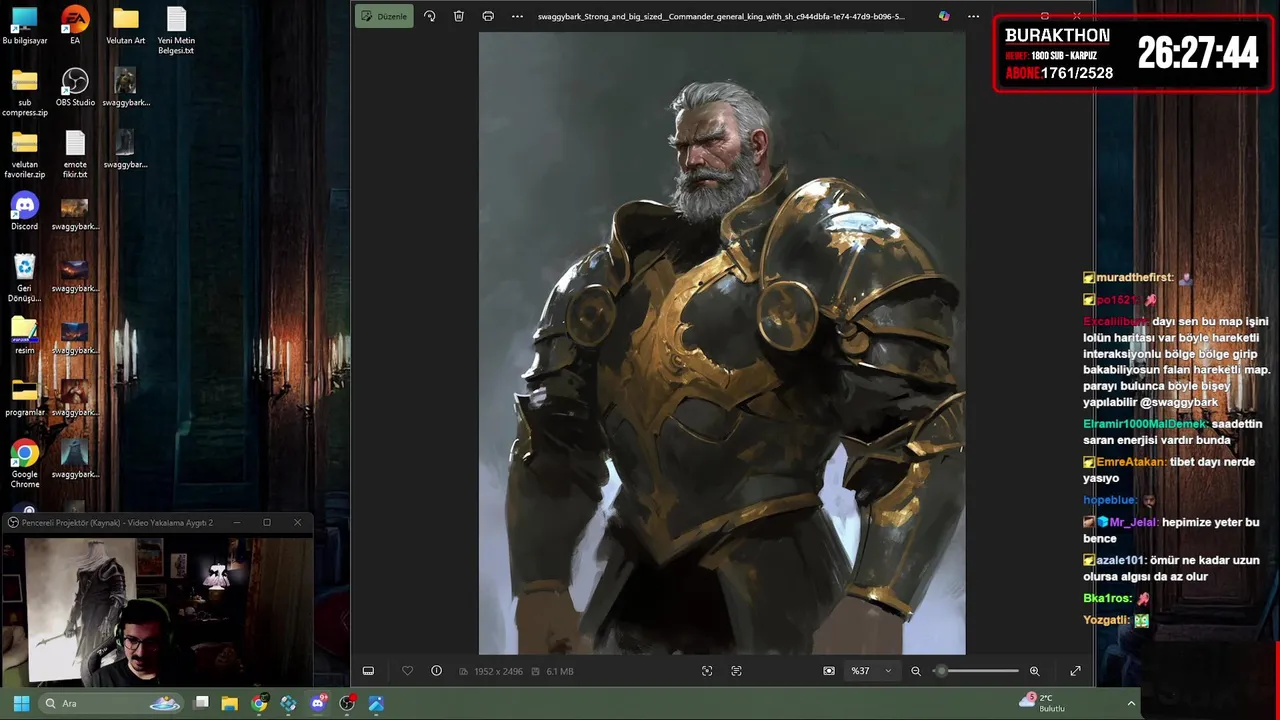This screenshot has height=720, width=1280.
Task: Select the swaggybark image thumbnail beside OBS Studio
Action: click(125, 88)
